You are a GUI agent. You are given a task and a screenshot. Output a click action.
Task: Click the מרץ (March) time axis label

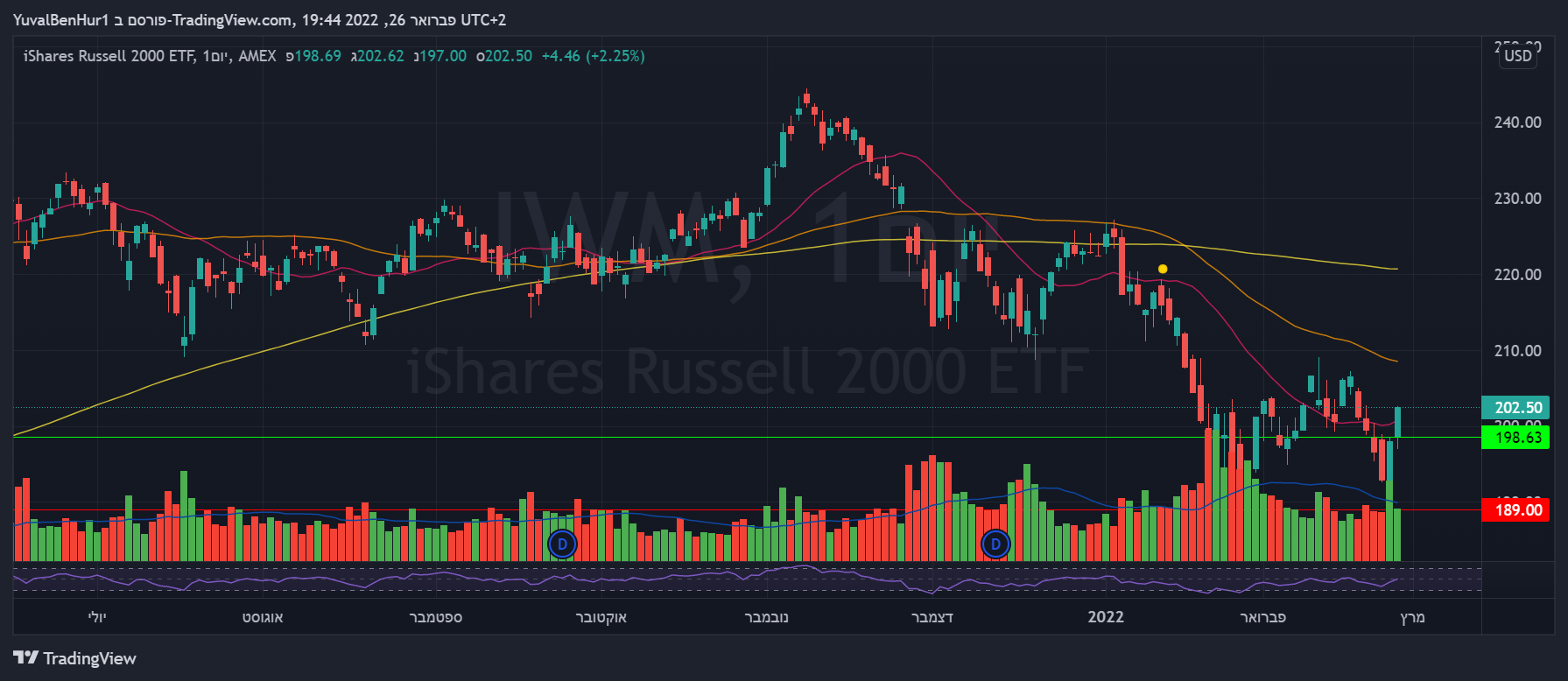pyautogui.click(x=1412, y=617)
